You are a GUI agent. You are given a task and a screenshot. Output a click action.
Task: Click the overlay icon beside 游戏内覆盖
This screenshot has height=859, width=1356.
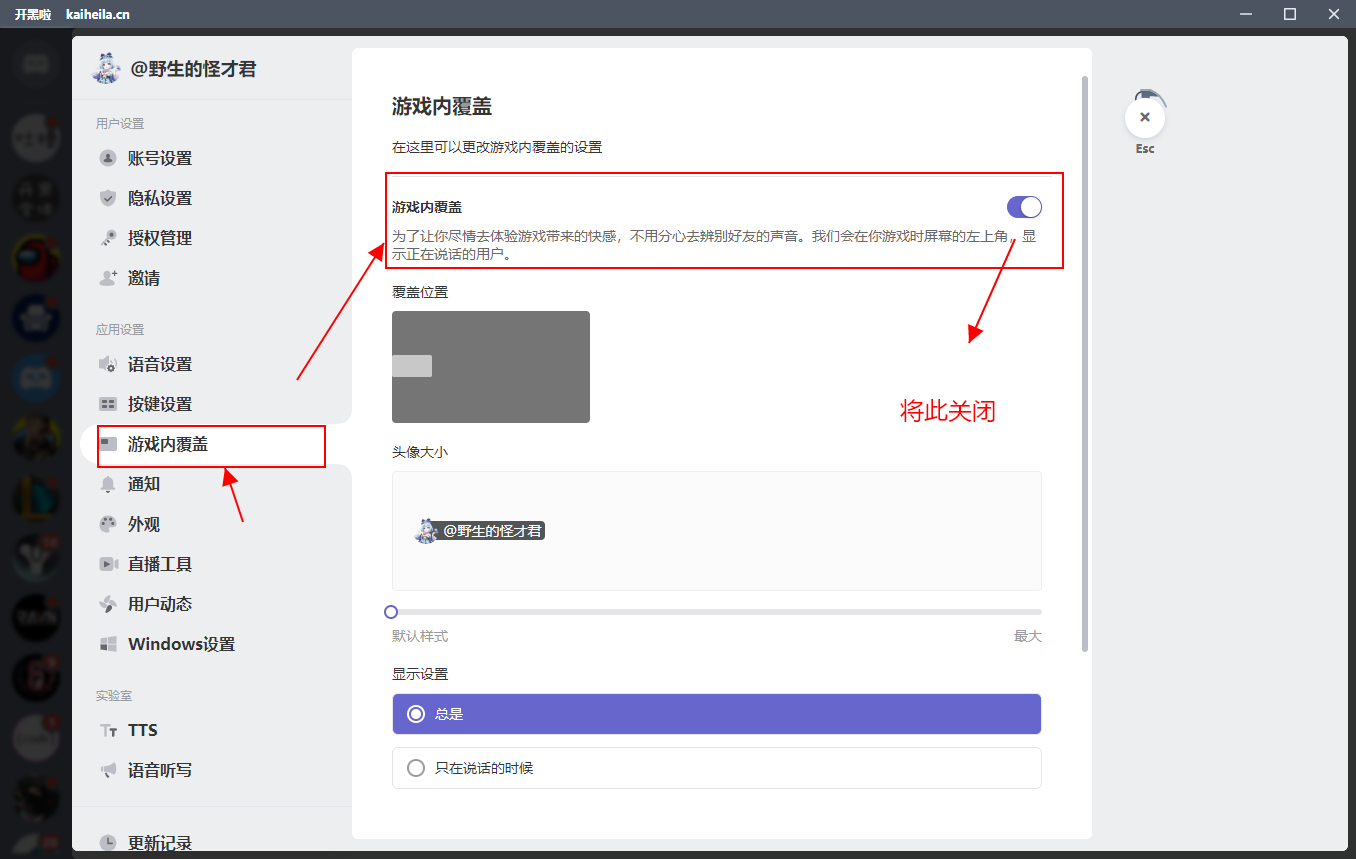[x=108, y=444]
